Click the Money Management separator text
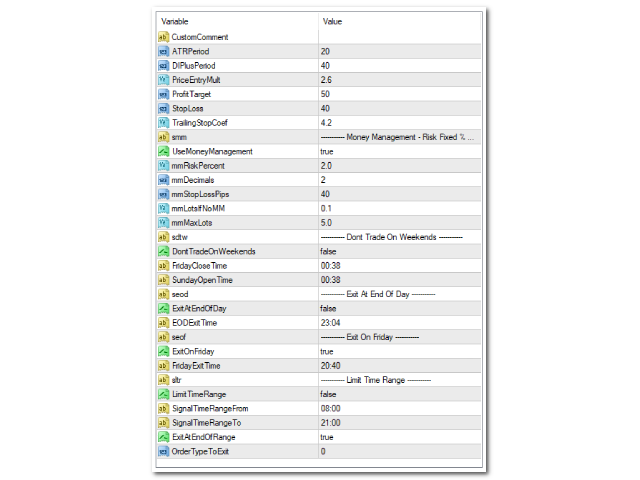The height and width of the screenshot is (480, 640). pos(397,137)
